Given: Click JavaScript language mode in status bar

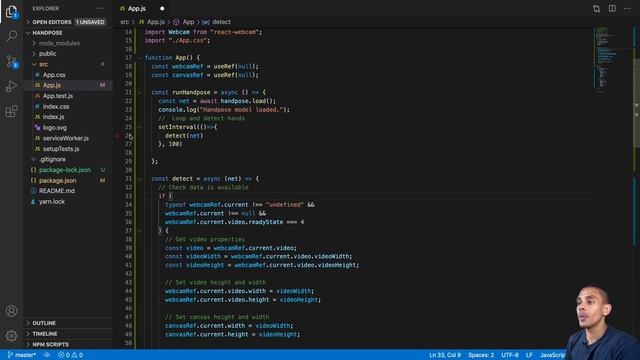Looking at the screenshot, I should [x=552, y=355].
